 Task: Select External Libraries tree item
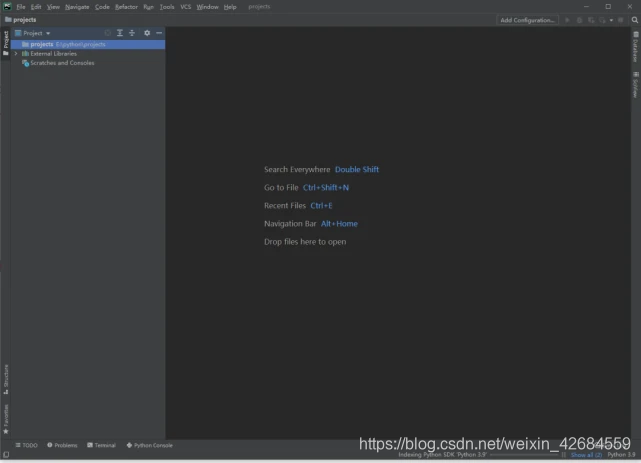click(x=53, y=54)
